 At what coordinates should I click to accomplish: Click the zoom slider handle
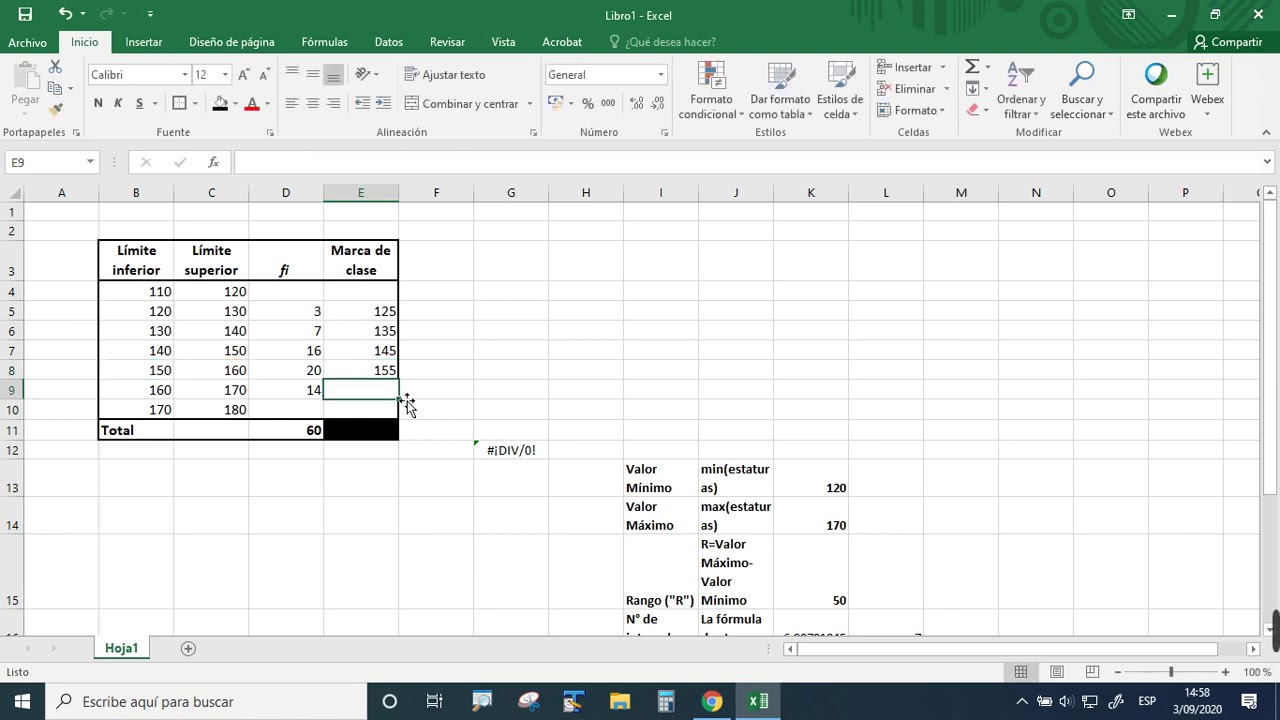click(1171, 672)
